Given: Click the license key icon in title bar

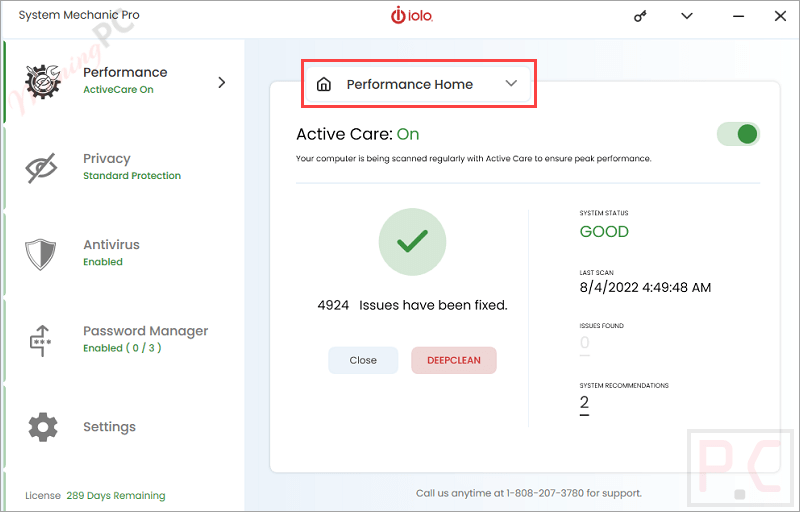Looking at the screenshot, I should click(x=640, y=16).
